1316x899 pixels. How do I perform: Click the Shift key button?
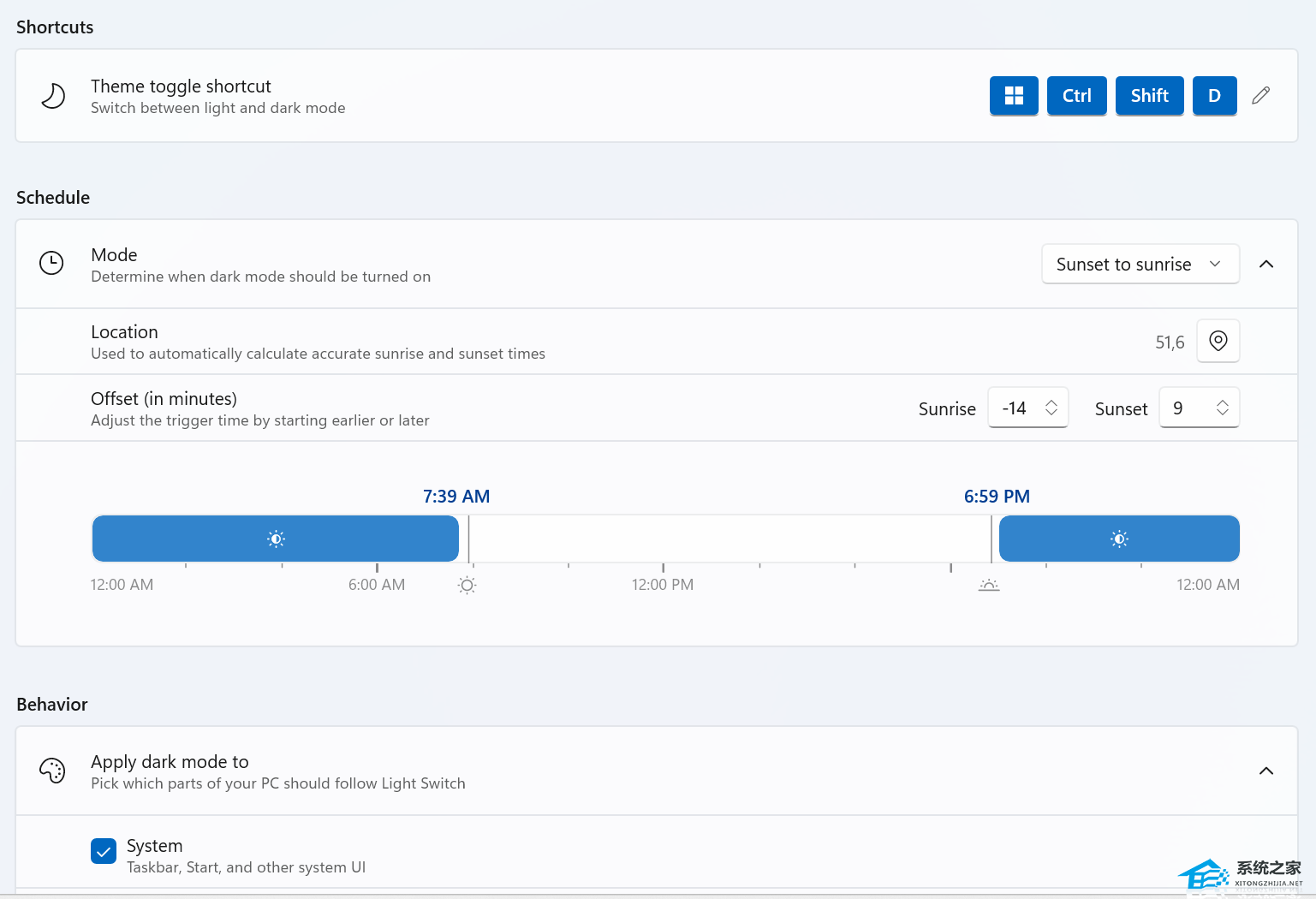(1149, 96)
